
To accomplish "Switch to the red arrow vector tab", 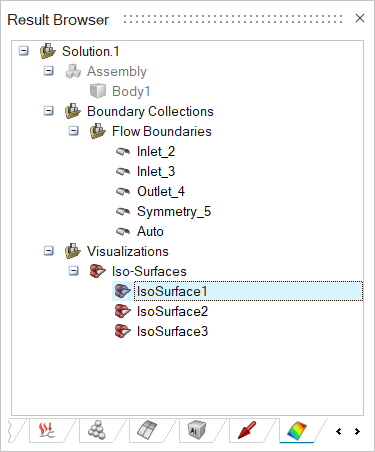I will (x=247, y=430).
